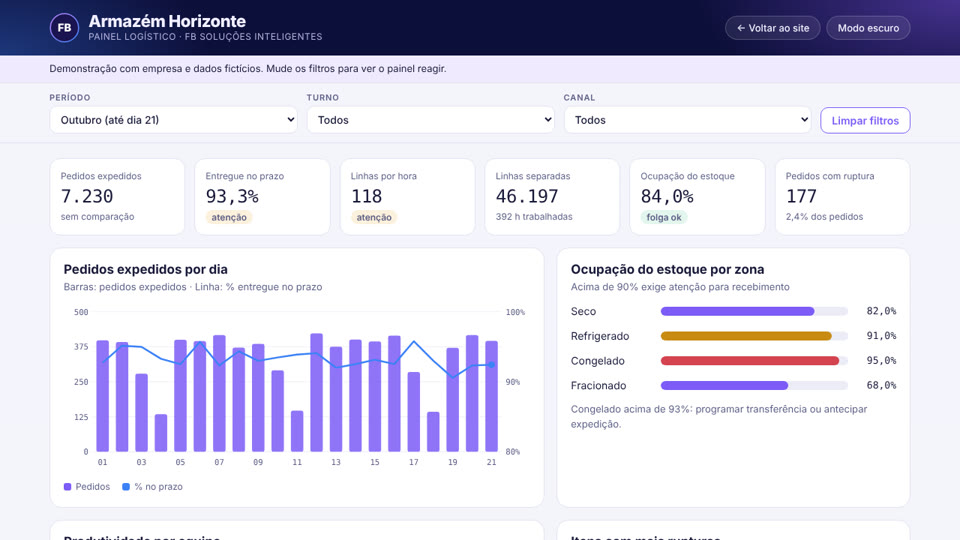Click the Limpar filtros button

coord(865,121)
